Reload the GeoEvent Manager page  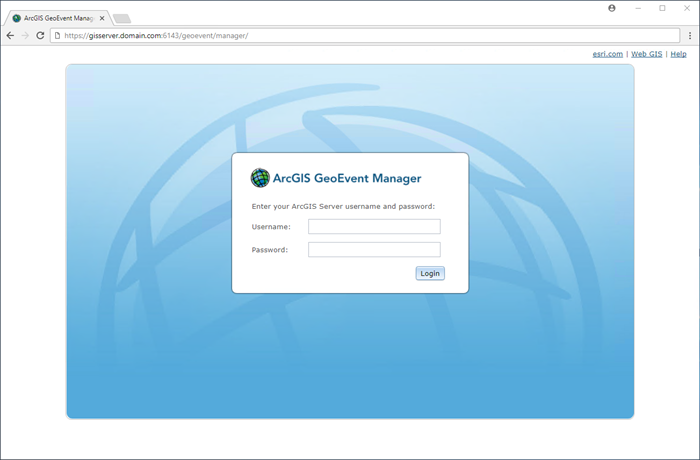point(40,35)
